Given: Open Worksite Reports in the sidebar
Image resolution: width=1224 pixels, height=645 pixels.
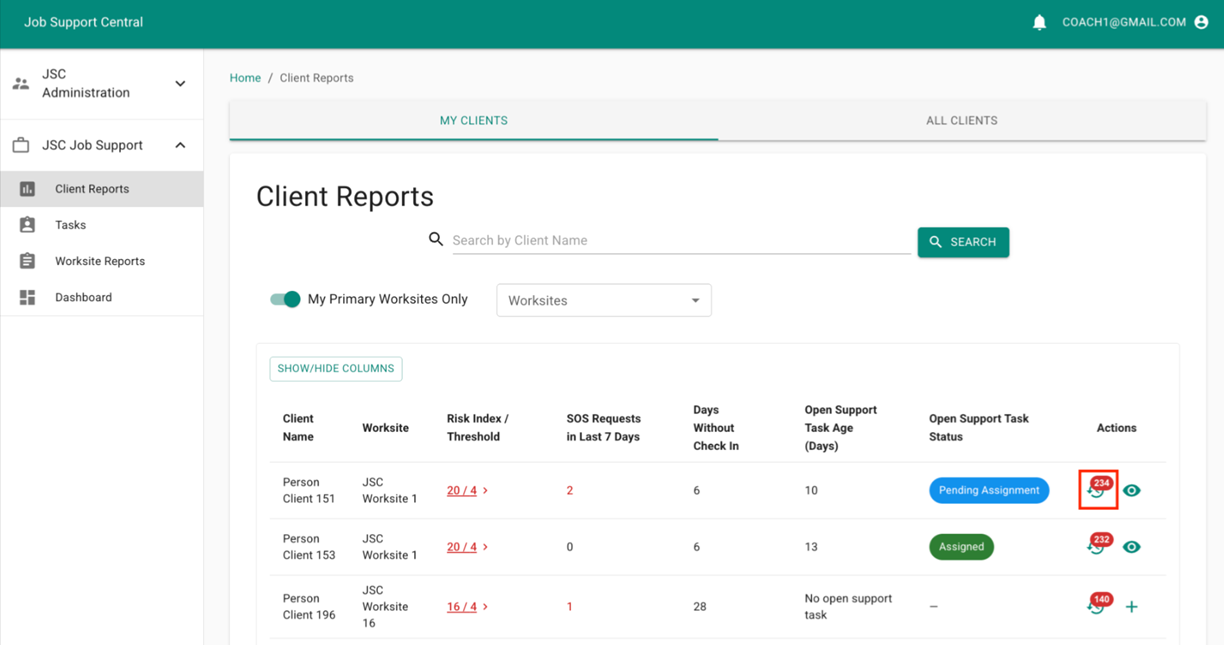Looking at the screenshot, I should [101, 261].
